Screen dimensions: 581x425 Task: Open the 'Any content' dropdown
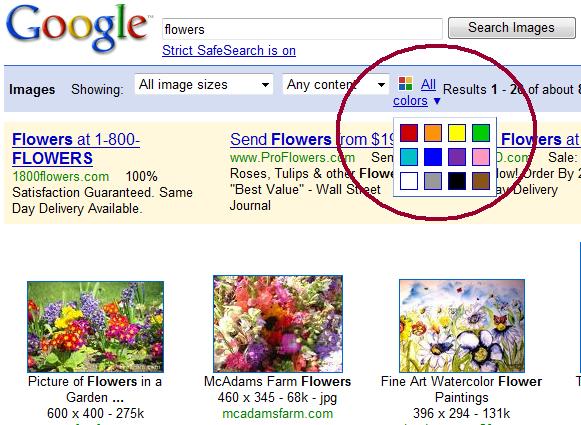pos(336,84)
